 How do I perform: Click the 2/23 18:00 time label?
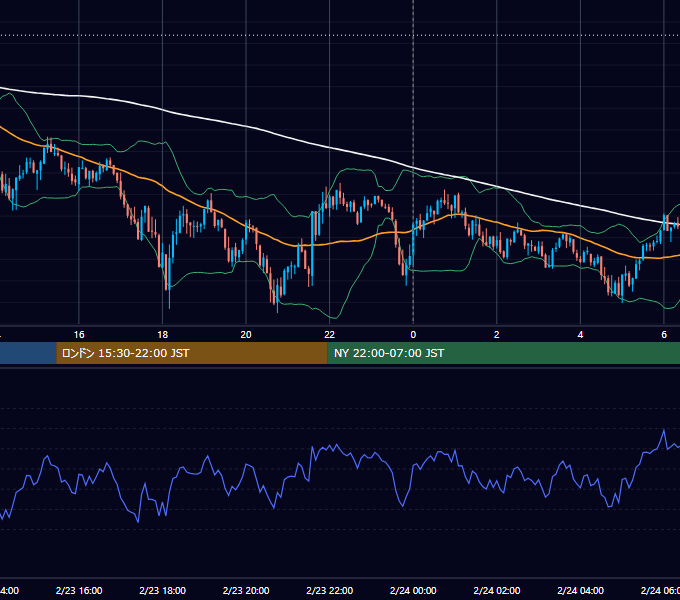click(163, 590)
